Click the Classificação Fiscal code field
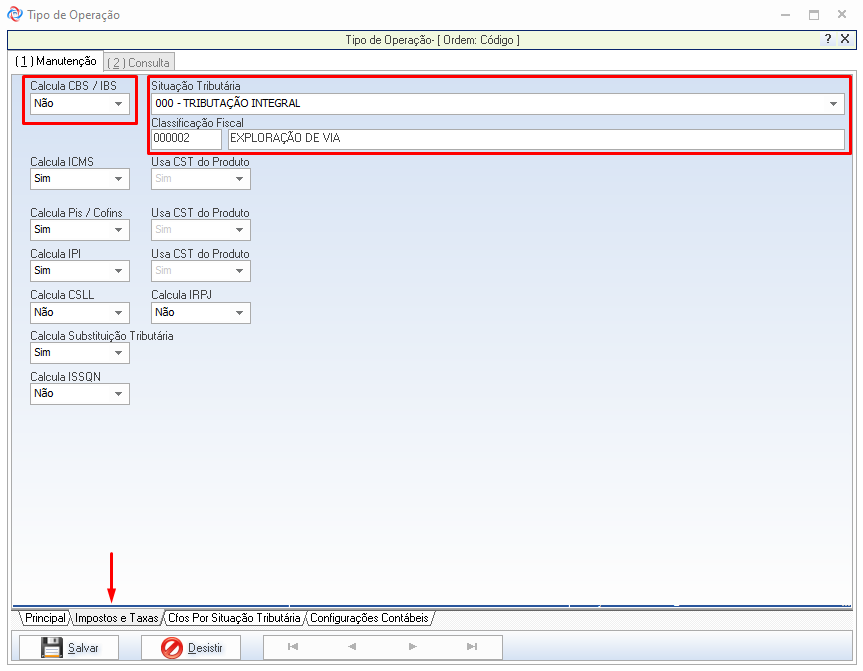The height and width of the screenshot is (671, 863). tap(185, 139)
